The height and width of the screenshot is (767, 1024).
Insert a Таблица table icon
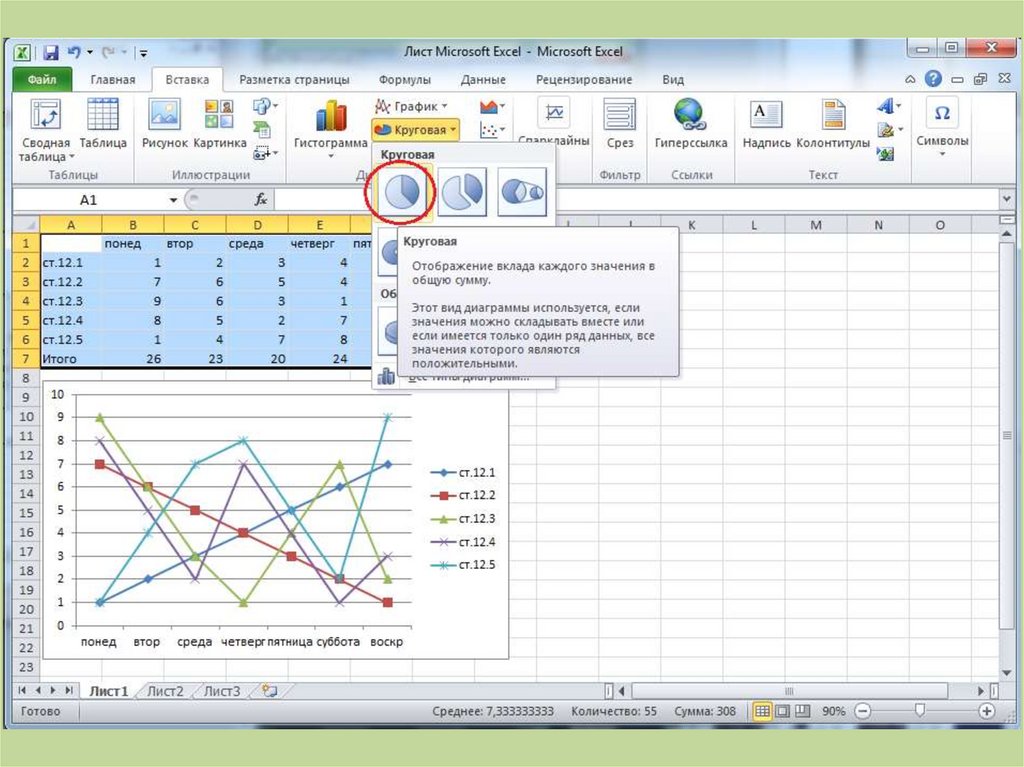point(103,114)
